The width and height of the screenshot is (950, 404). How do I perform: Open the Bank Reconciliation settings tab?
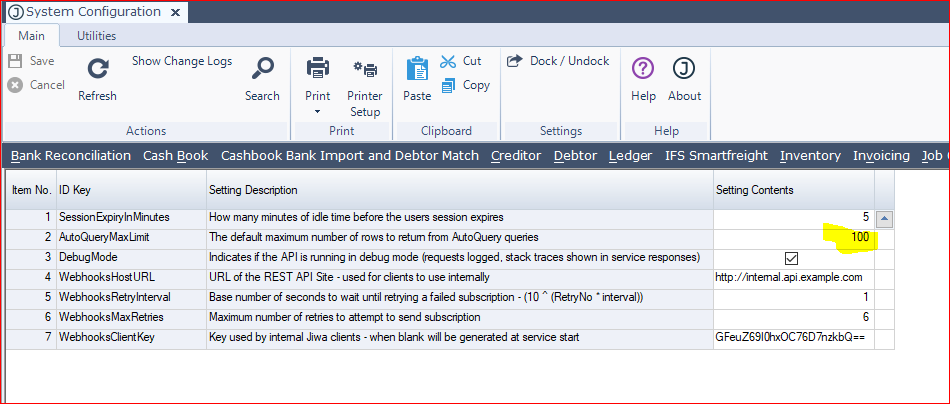coord(71,155)
